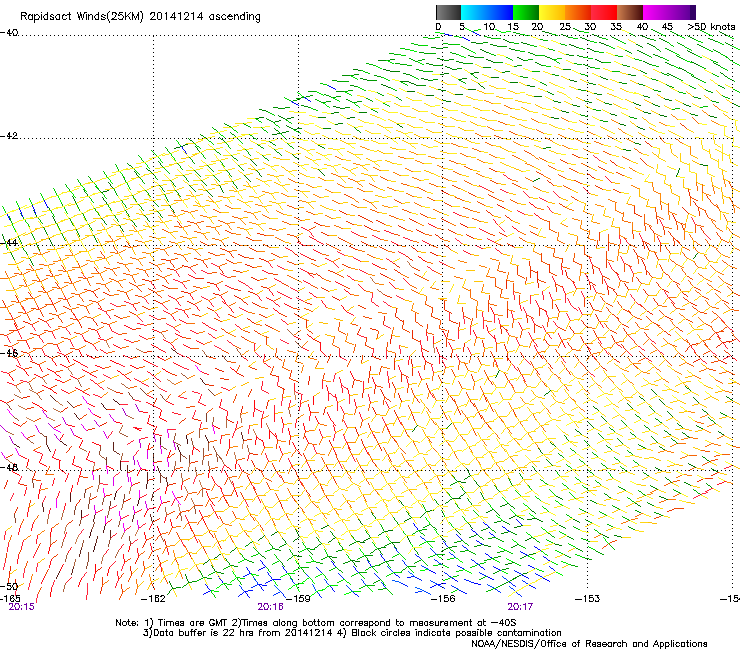The image size is (740, 650).
Task: Click legend tick label '25'
Action: point(565,27)
